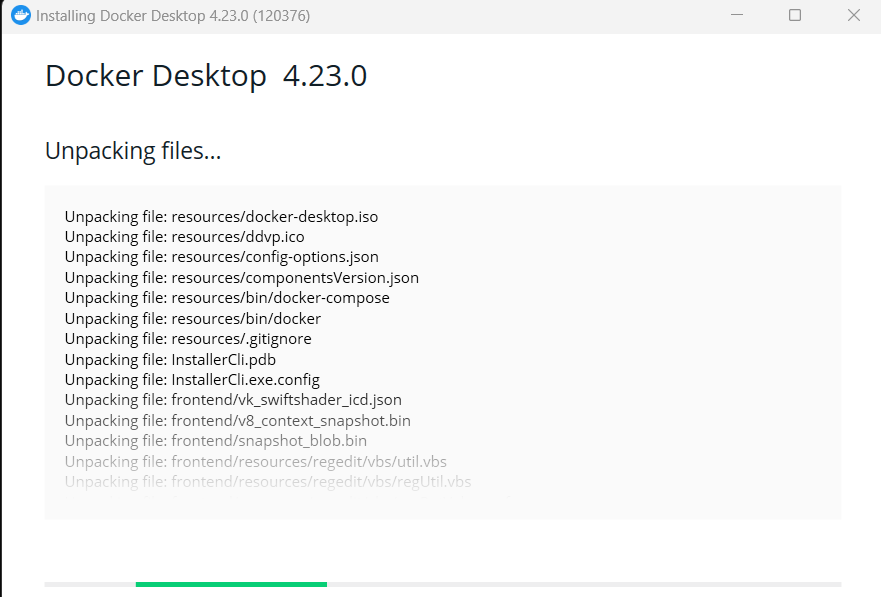Click the Docker whale icon in title bar
This screenshot has width=881, height=597.
(x=21, y=15)
